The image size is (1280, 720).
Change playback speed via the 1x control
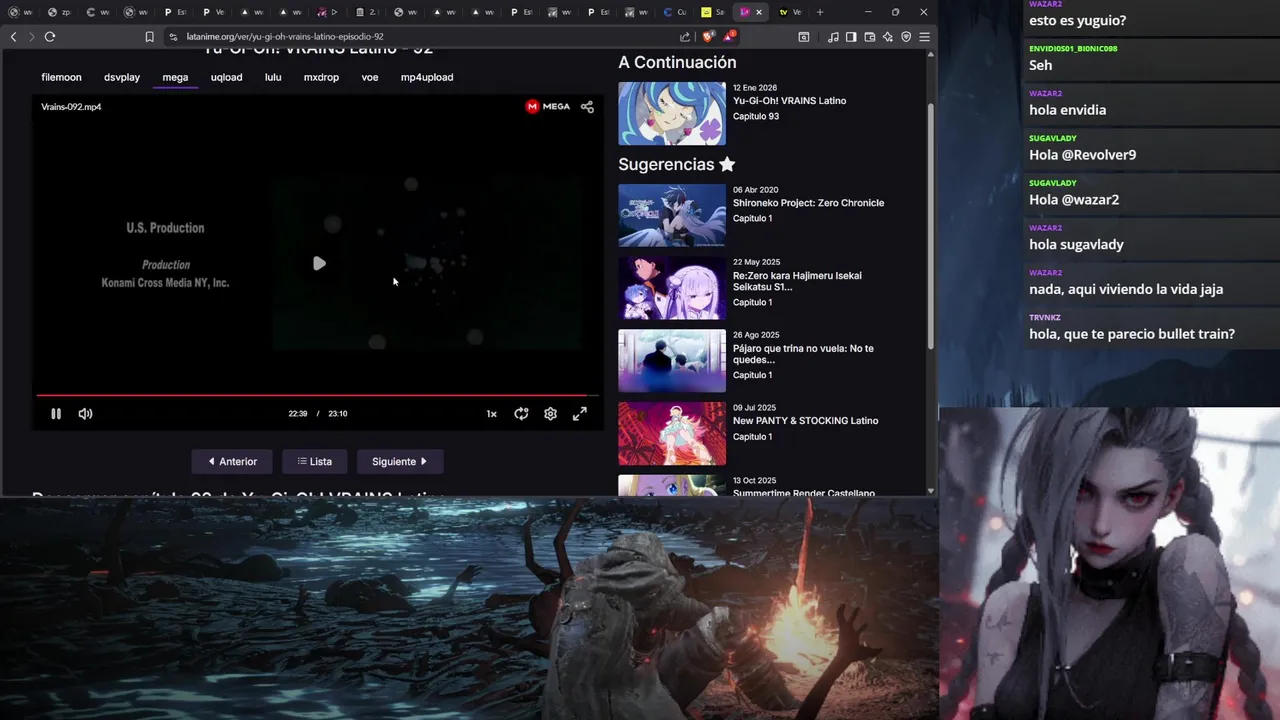[491, 414]
